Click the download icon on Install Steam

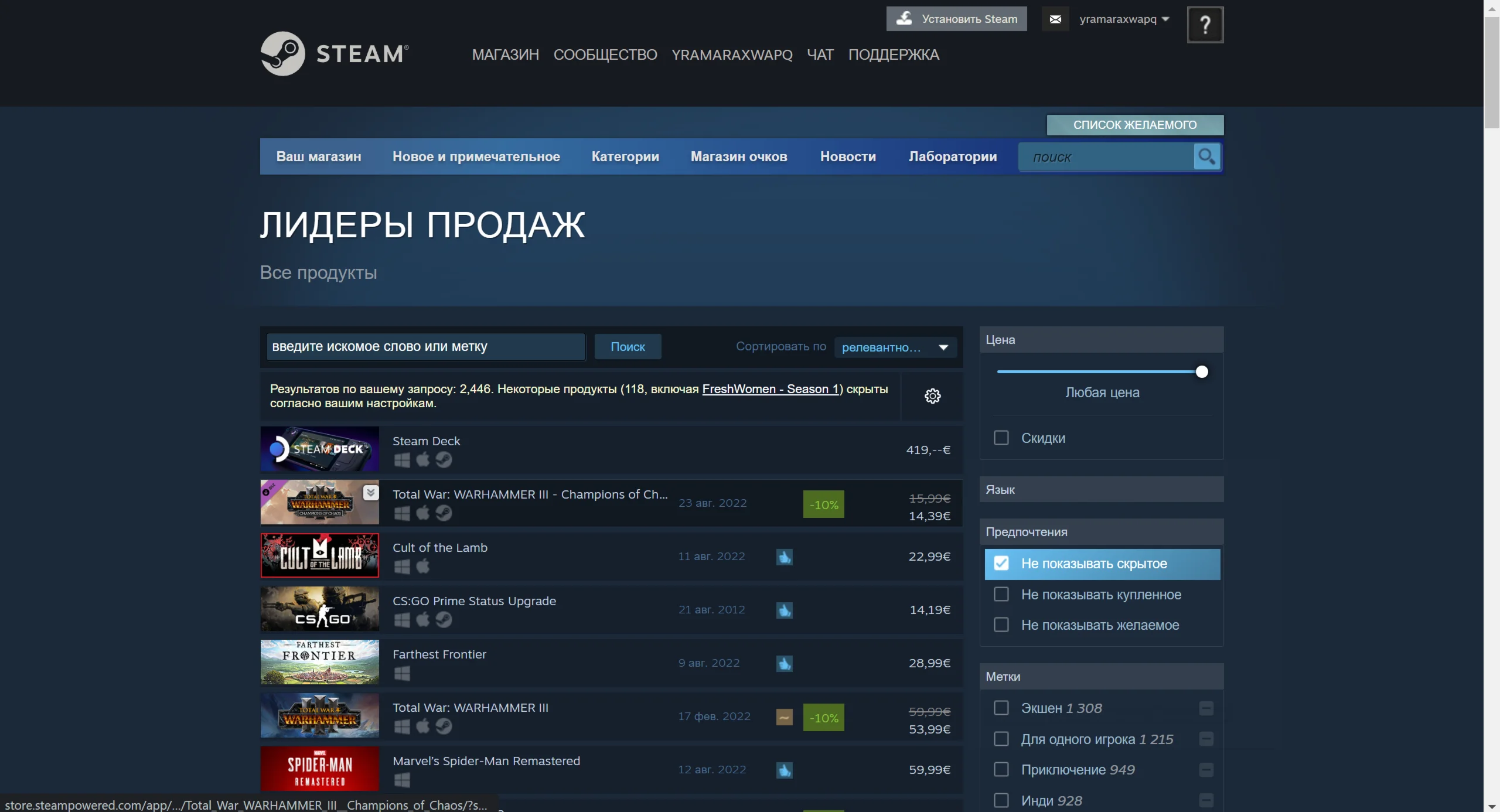[904, 18]
